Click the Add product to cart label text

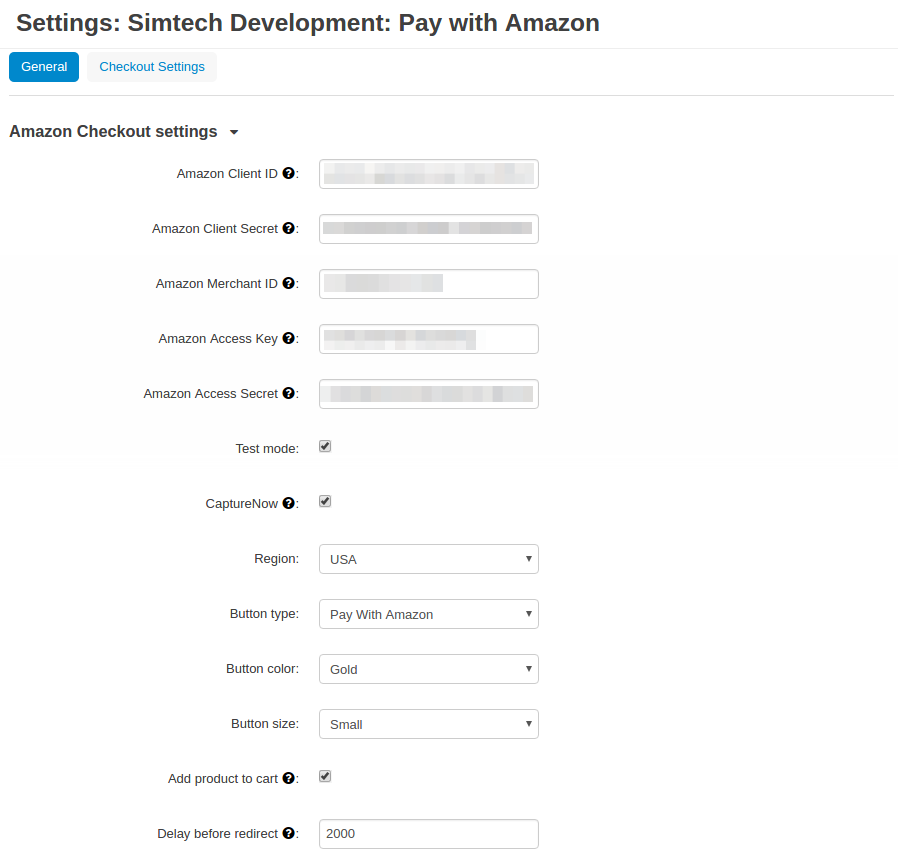pos(223,778)
